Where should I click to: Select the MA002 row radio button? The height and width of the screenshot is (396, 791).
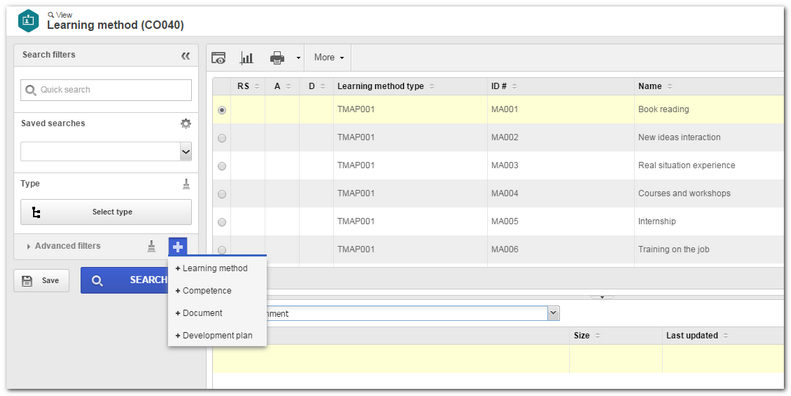tap(222, 138)
